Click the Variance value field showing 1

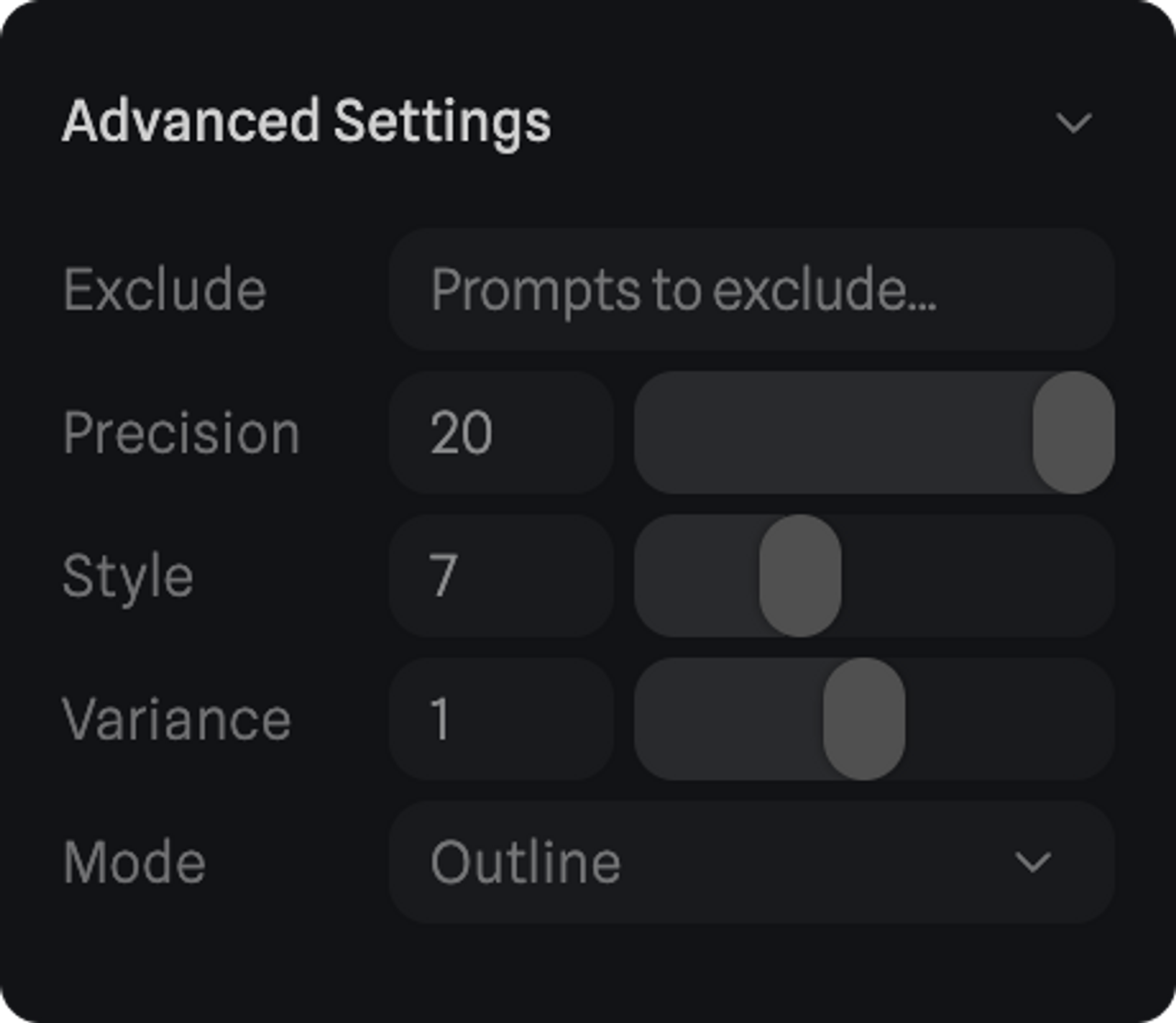click(501, 719)
